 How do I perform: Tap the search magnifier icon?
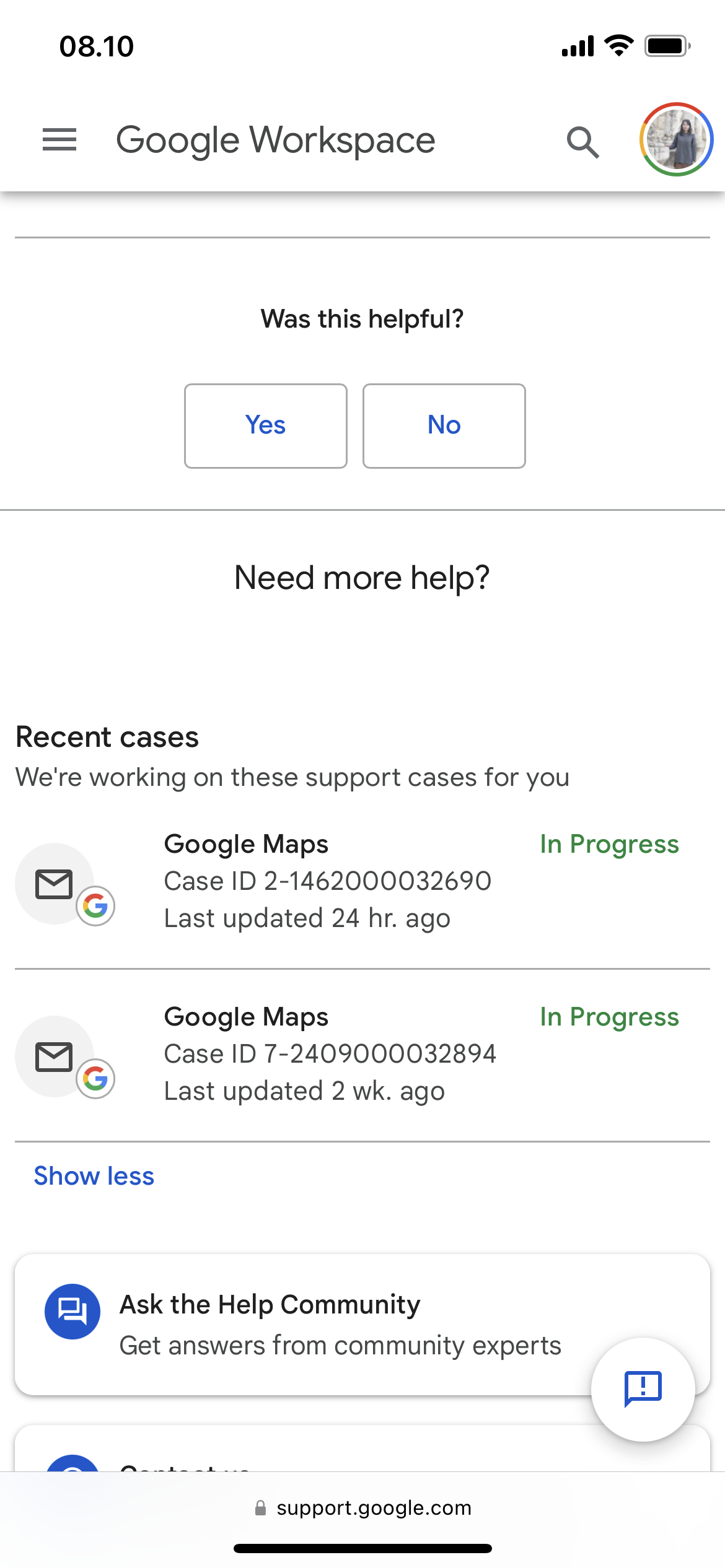[x=582, y=142]
